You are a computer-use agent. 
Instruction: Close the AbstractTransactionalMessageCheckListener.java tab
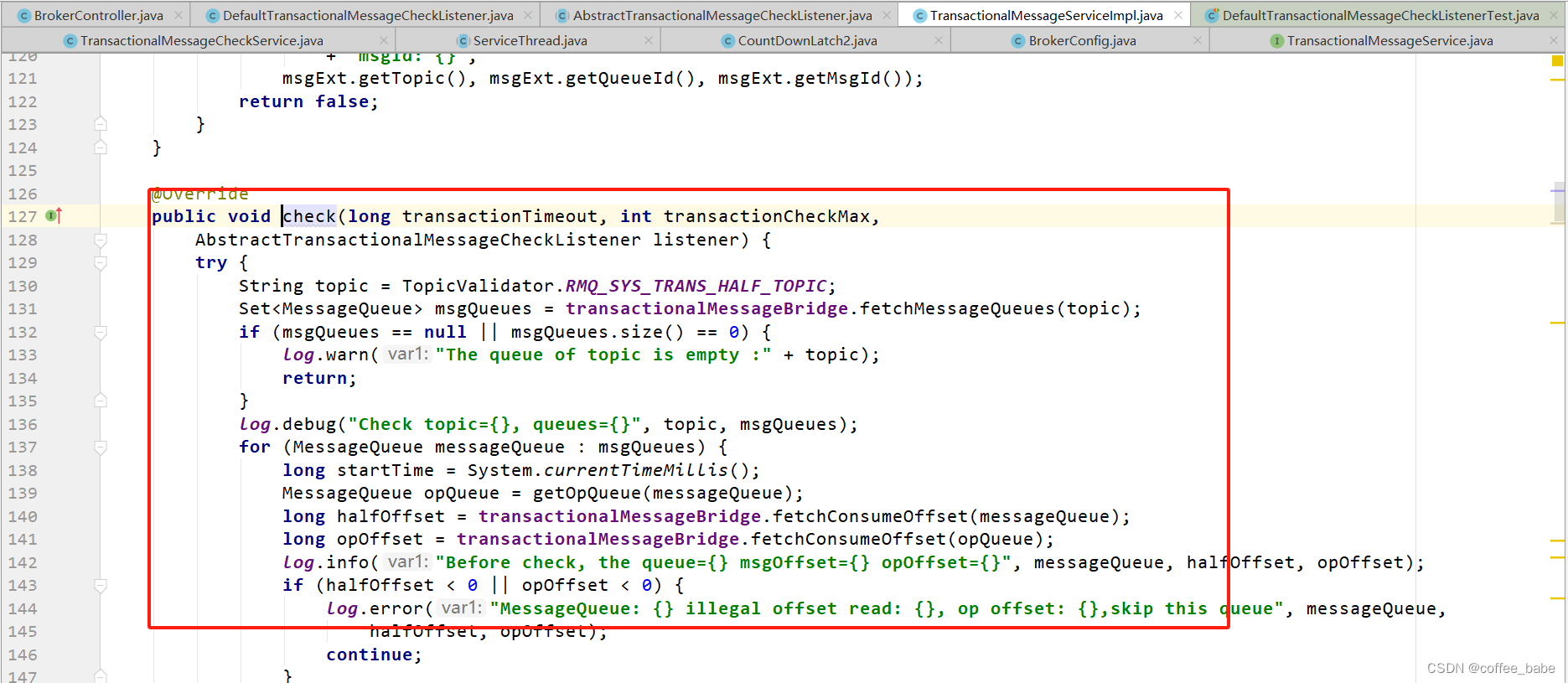(x=887, y=15)
